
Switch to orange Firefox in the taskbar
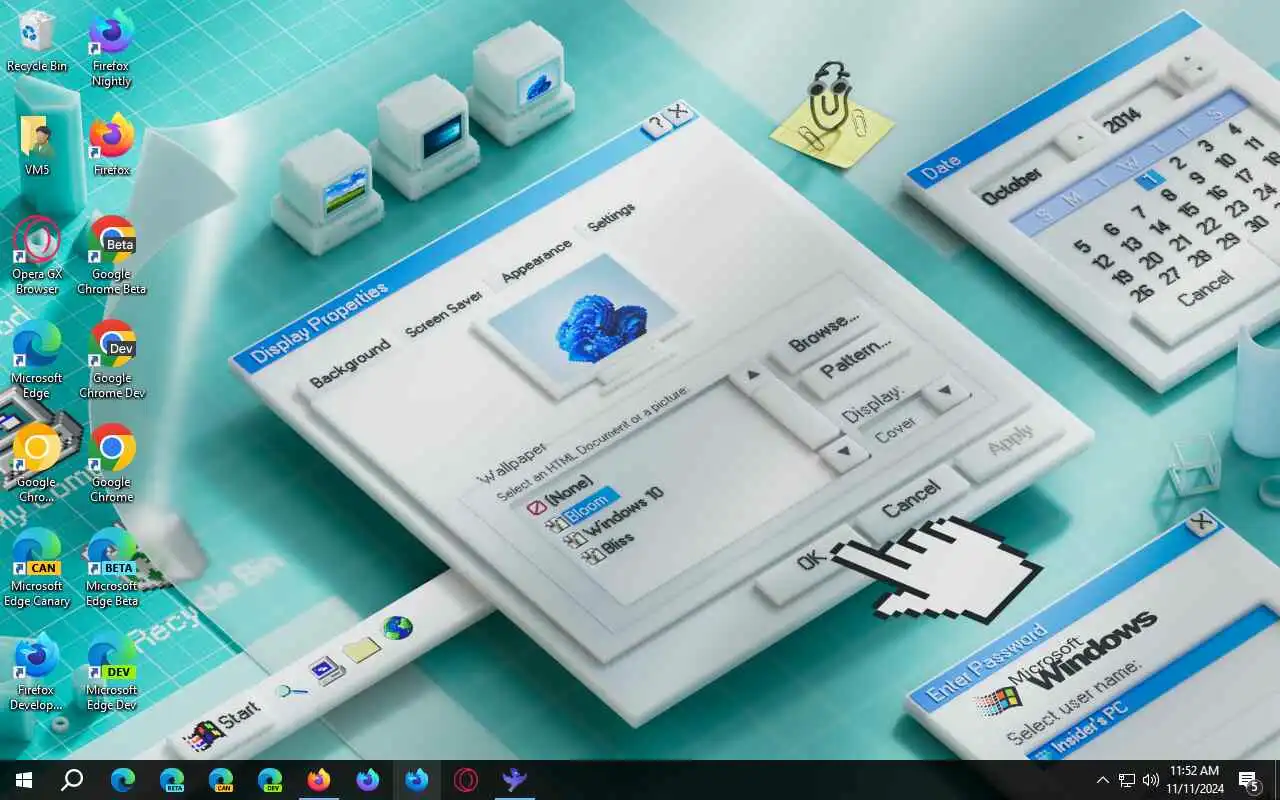(319, 780)
